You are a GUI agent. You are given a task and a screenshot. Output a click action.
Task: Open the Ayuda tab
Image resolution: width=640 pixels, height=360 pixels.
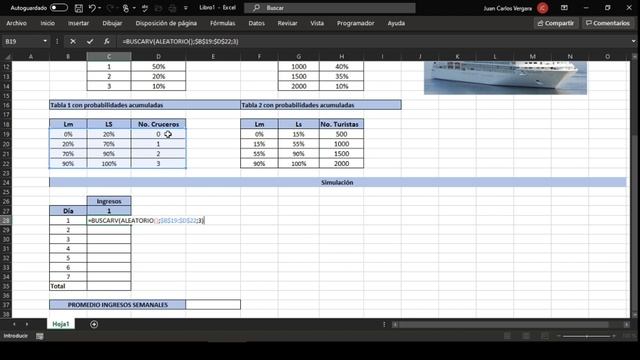tap(396, 23)
